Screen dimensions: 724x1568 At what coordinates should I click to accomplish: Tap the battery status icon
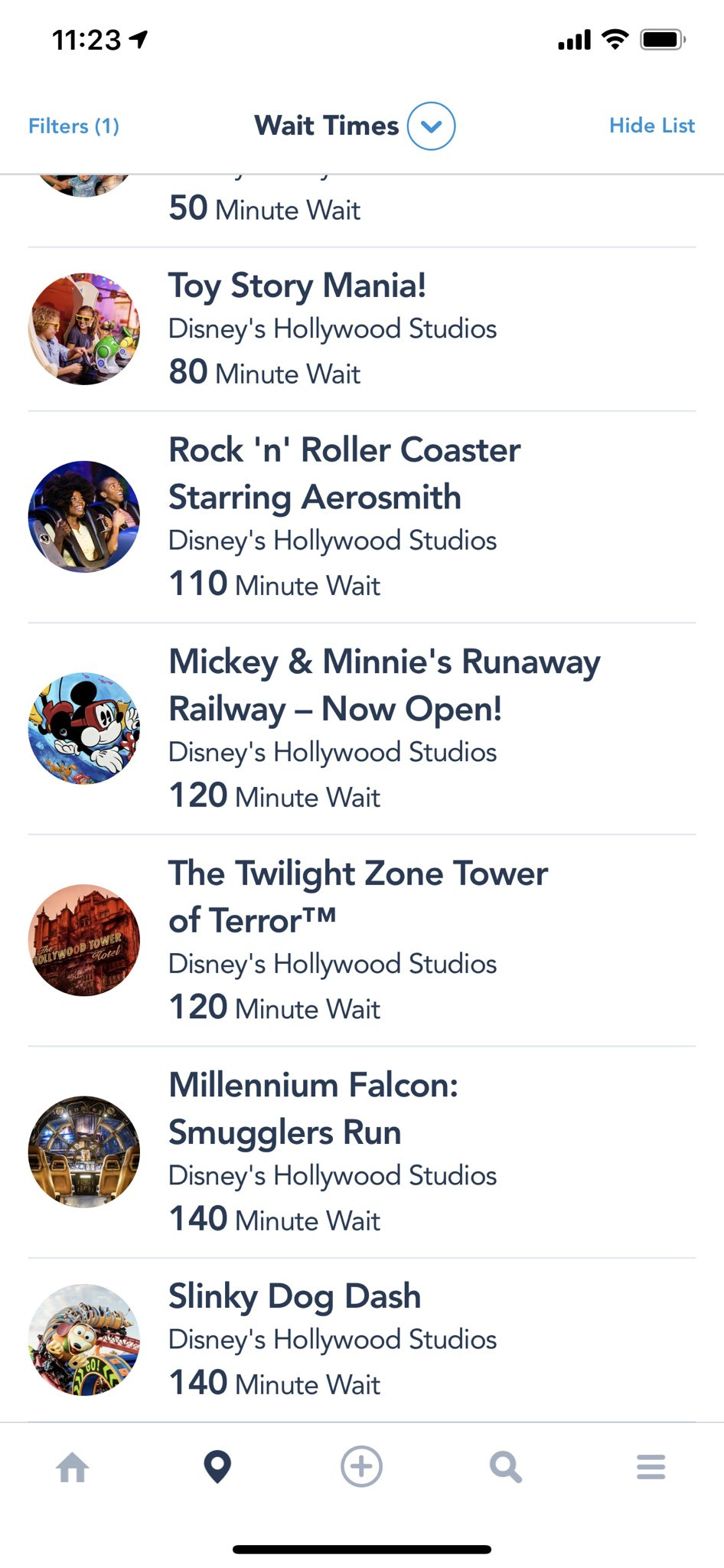coord(662,40)
